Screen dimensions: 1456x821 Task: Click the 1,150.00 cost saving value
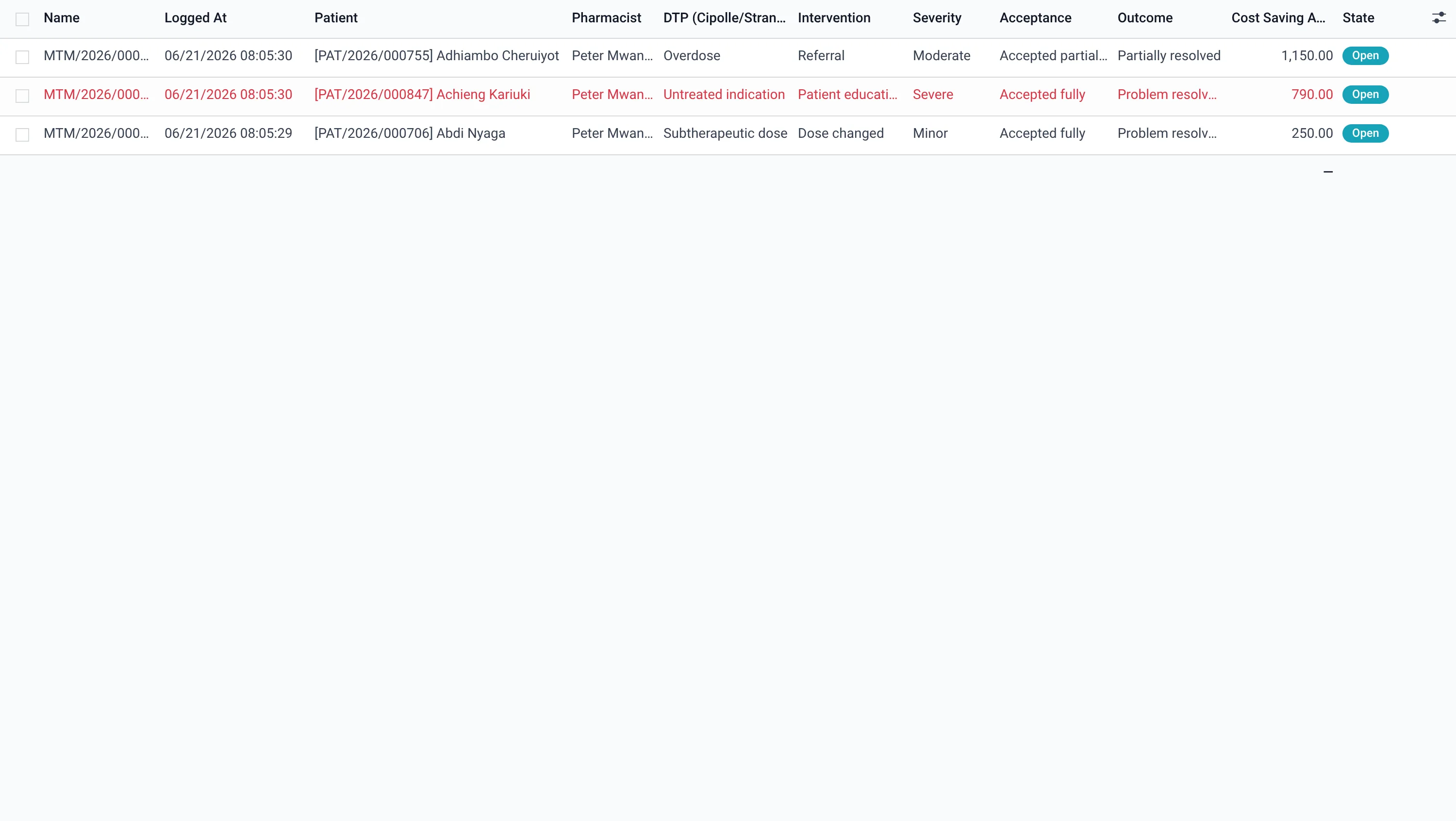[1307, 56]
